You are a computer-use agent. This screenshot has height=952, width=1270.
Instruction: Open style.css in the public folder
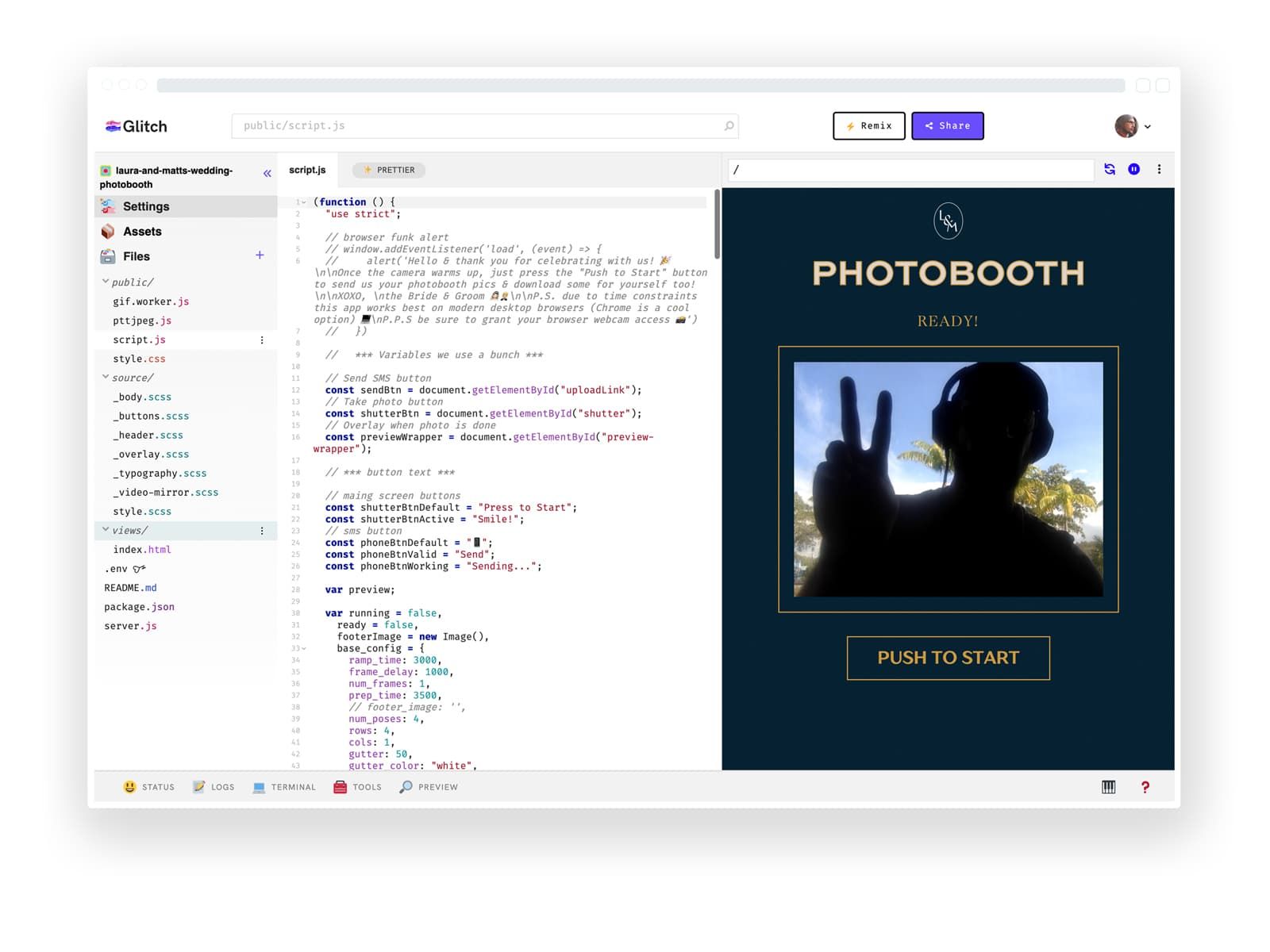pos(139,359)
